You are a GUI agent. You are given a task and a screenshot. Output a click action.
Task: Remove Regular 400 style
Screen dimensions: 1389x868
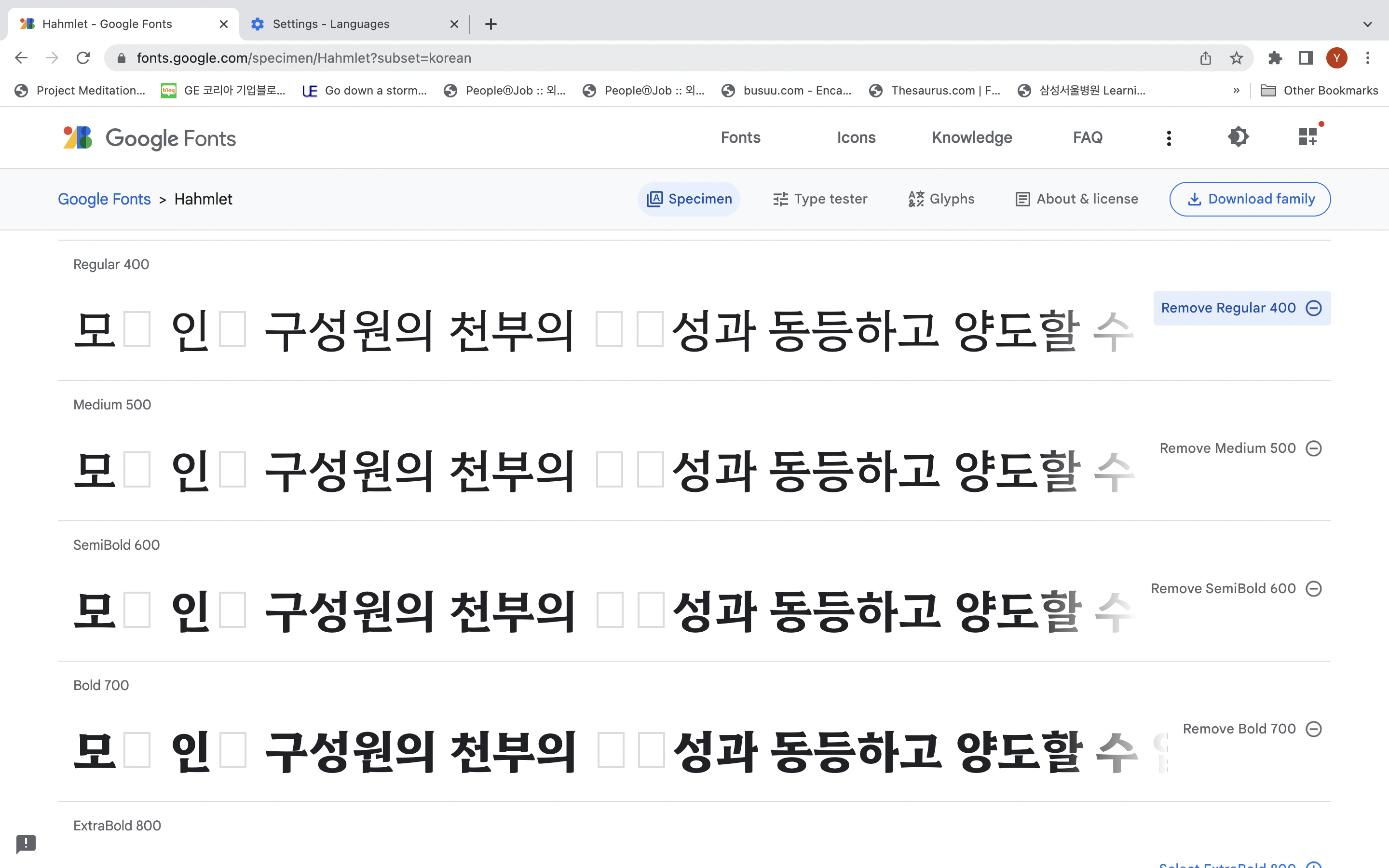click(1241, 308)
